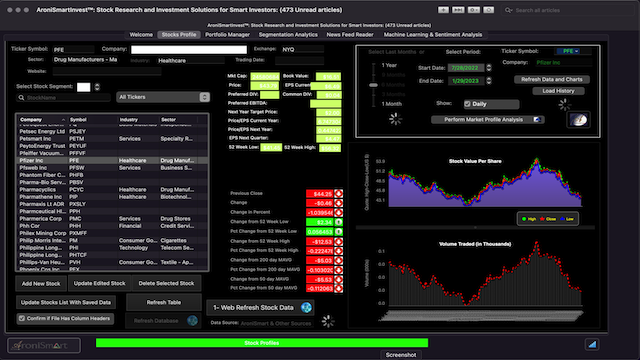Click red arrow beside Pct Change from 200 day MAVG
The height and width of the screenshot is (360, 640).
338,270
